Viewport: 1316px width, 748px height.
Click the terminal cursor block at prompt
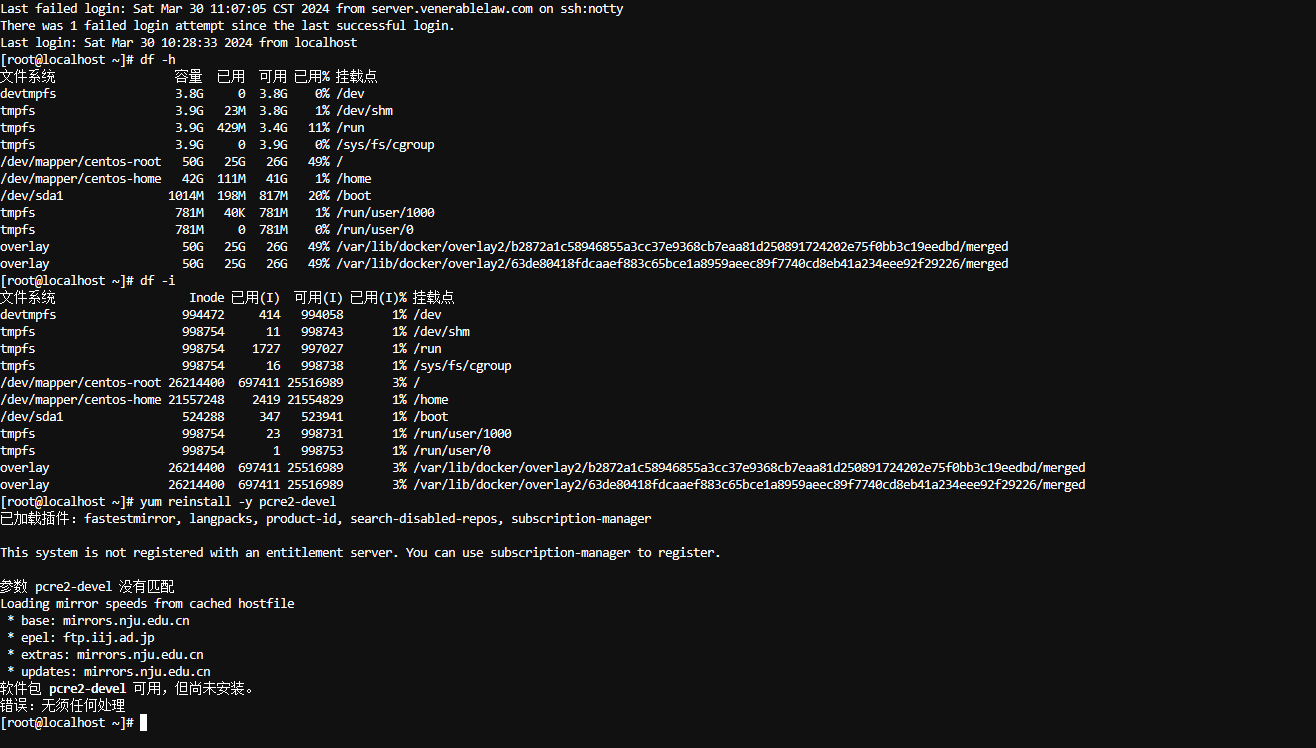coord(144,722)
